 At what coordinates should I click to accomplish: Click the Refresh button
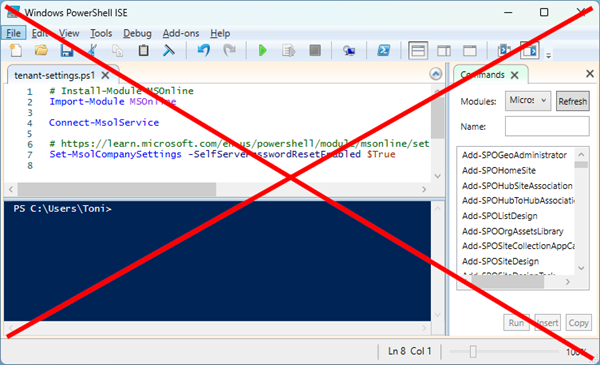(572, 101)
